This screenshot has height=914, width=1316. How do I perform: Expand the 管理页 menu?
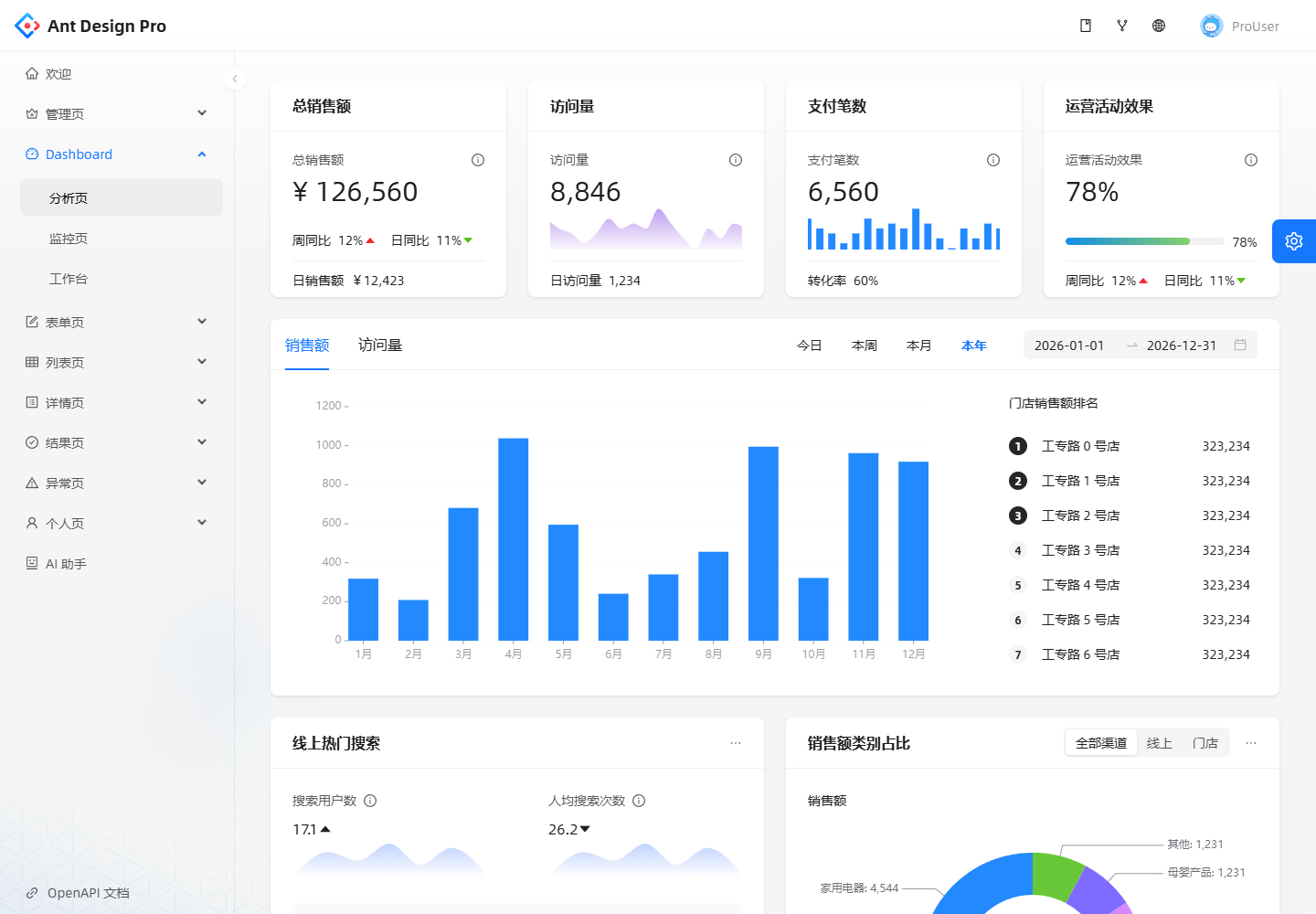(x=121, y=113)
